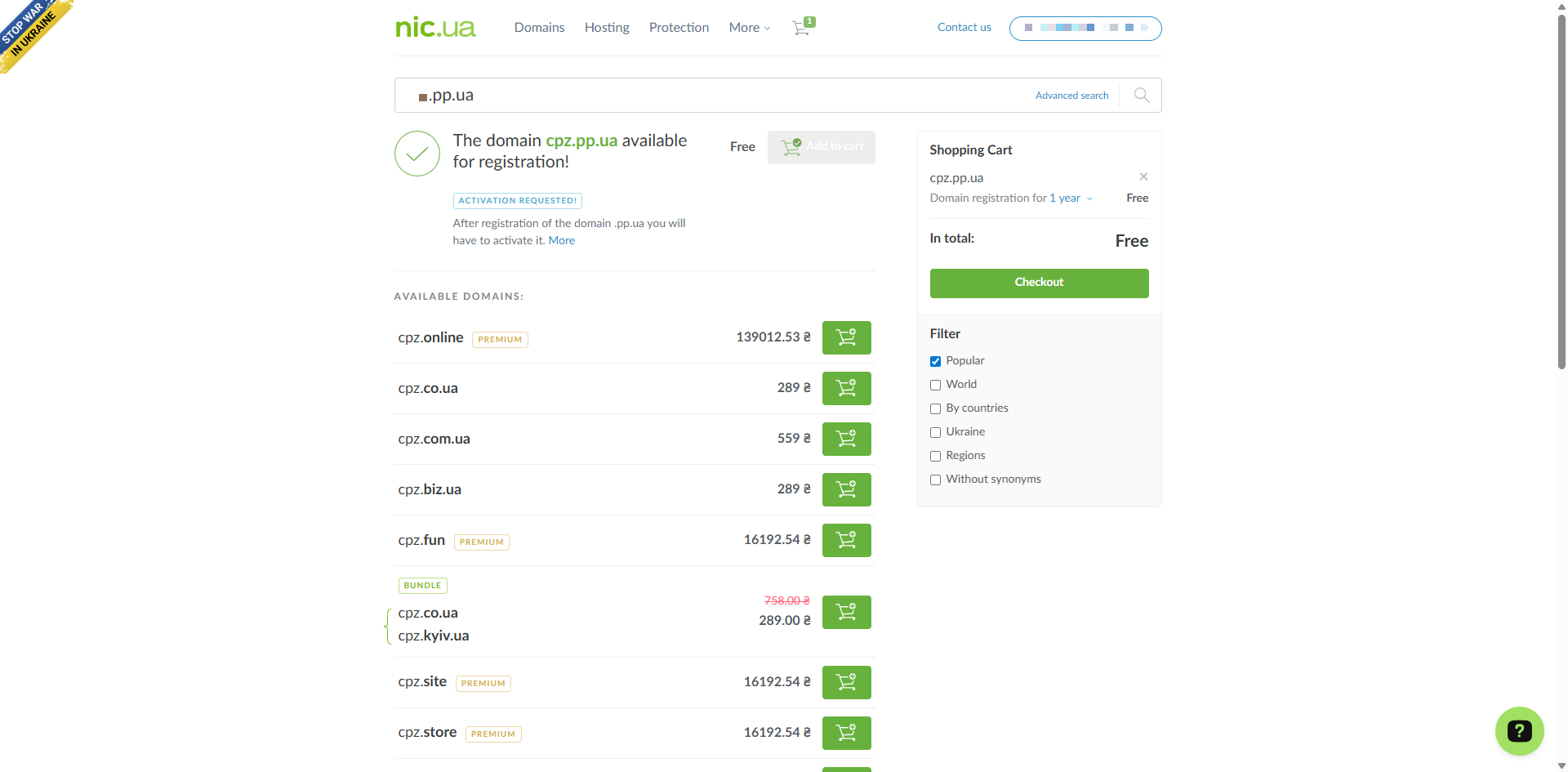
Task: Open the Domains menu item
Action: 539,28
